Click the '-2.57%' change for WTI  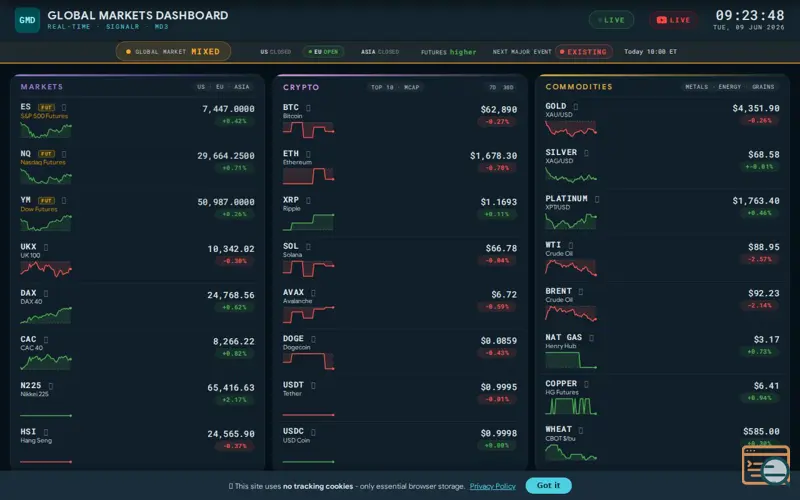(x=759, y=259)
